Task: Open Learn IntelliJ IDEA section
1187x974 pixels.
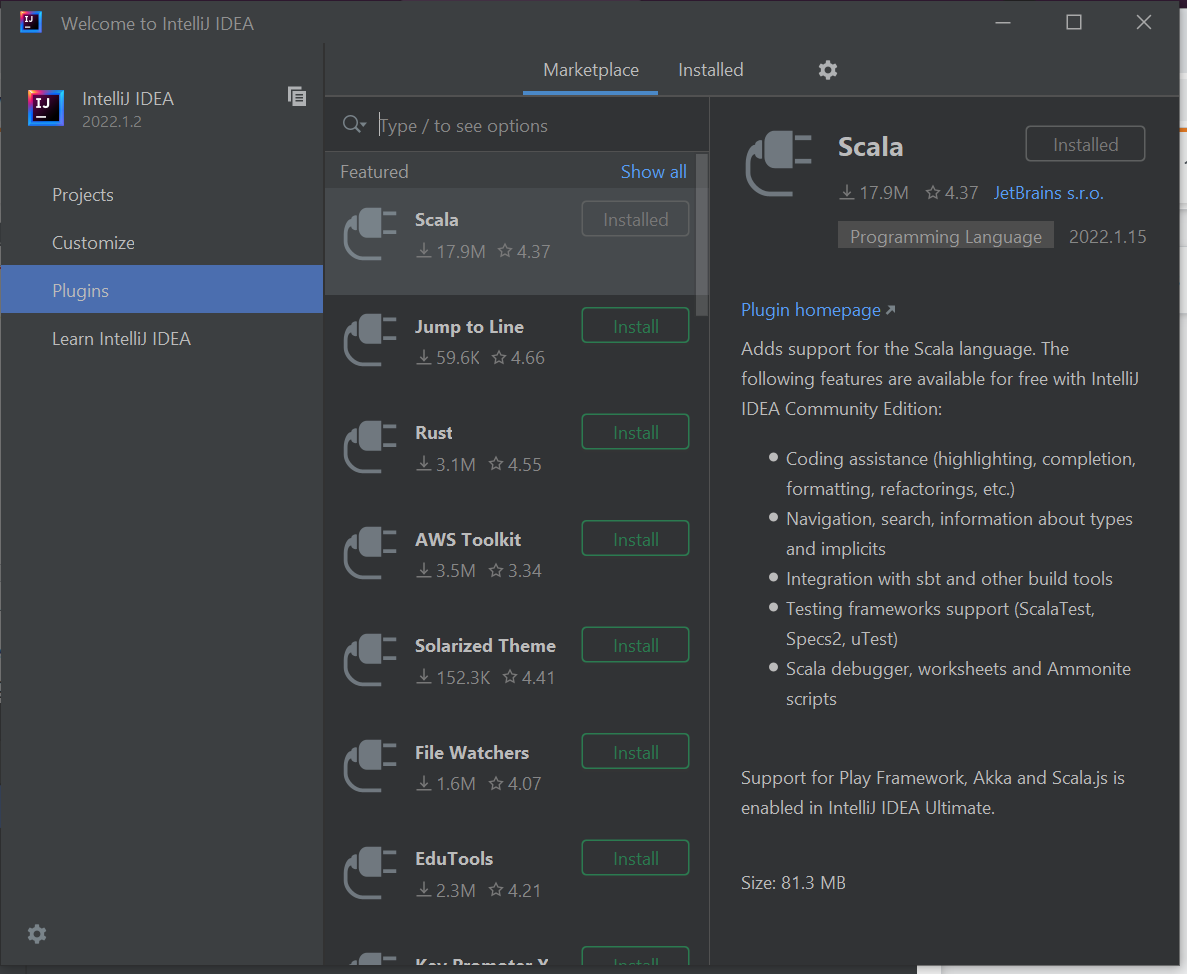Action: [162, 339]
